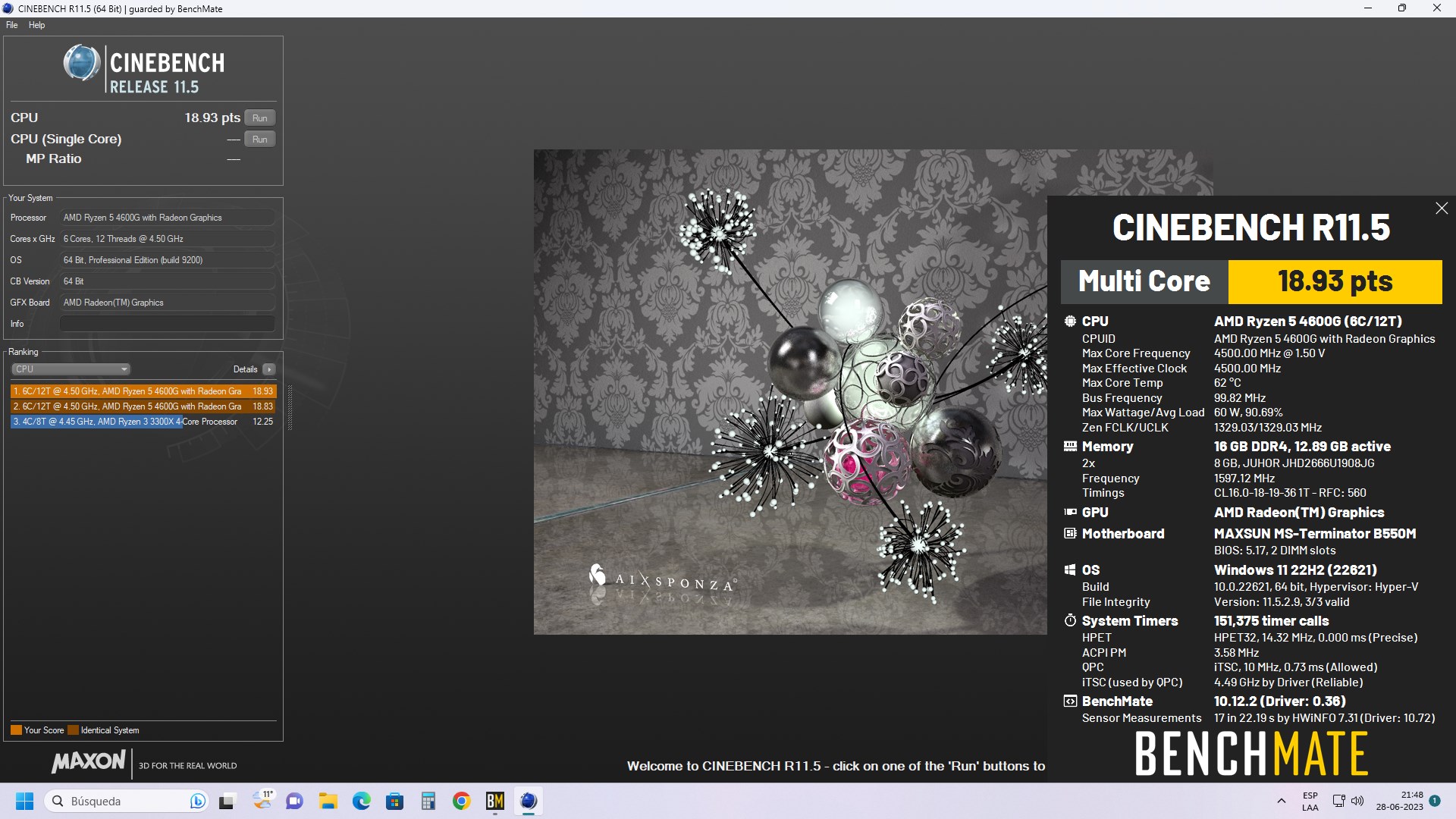The height and width of the screenshot is (819, 1456).
Task: Open Microsoft Store from taskbar
Action: click(394, 801)
